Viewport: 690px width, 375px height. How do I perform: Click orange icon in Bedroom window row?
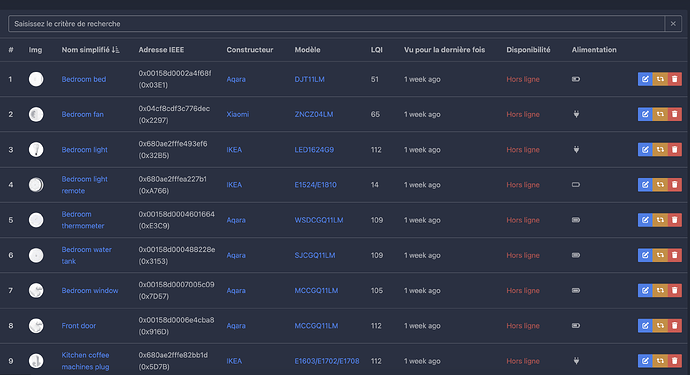(660, 290)
